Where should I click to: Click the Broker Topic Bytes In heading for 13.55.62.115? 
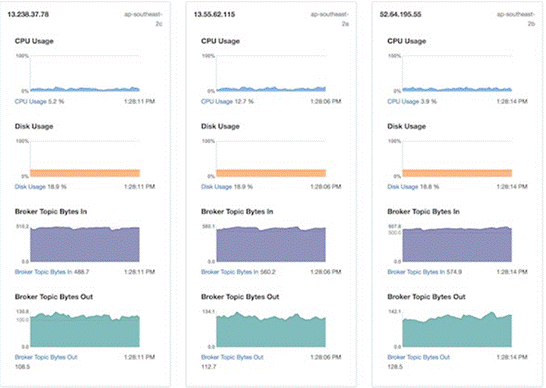pyautogui.click(x=237, y=211)
